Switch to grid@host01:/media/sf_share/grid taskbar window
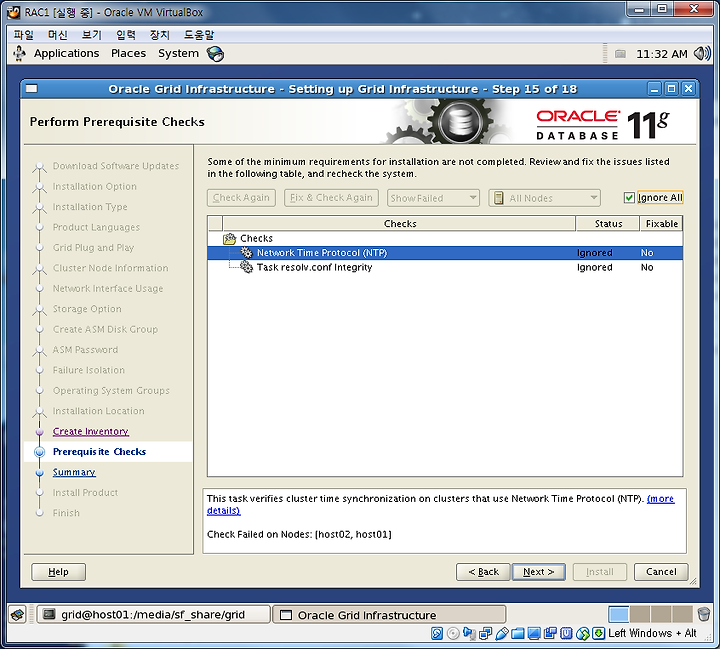This screenshot has height=649, width=720. (153, 615)
